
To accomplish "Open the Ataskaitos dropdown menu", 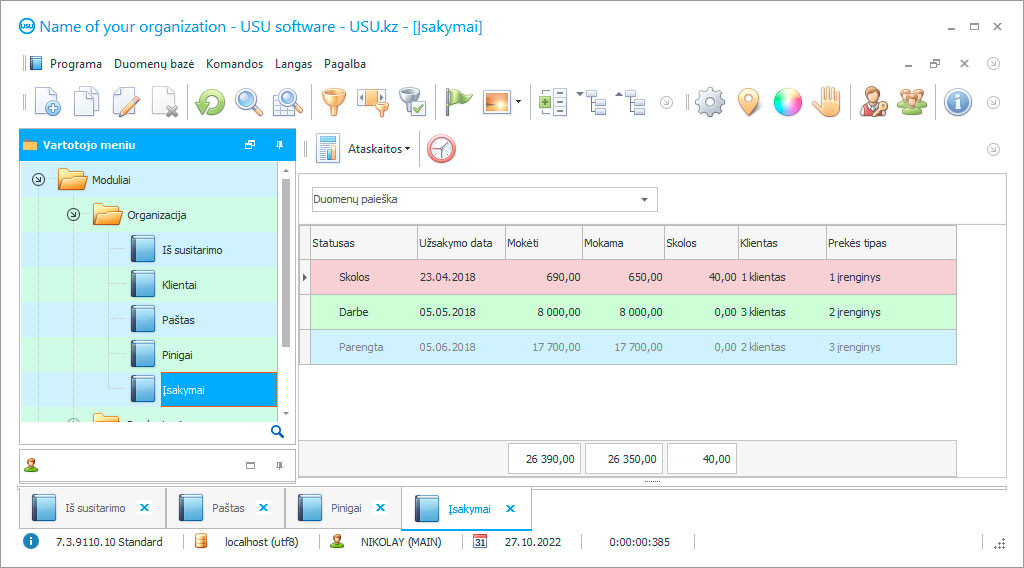I will pos(378,149).
